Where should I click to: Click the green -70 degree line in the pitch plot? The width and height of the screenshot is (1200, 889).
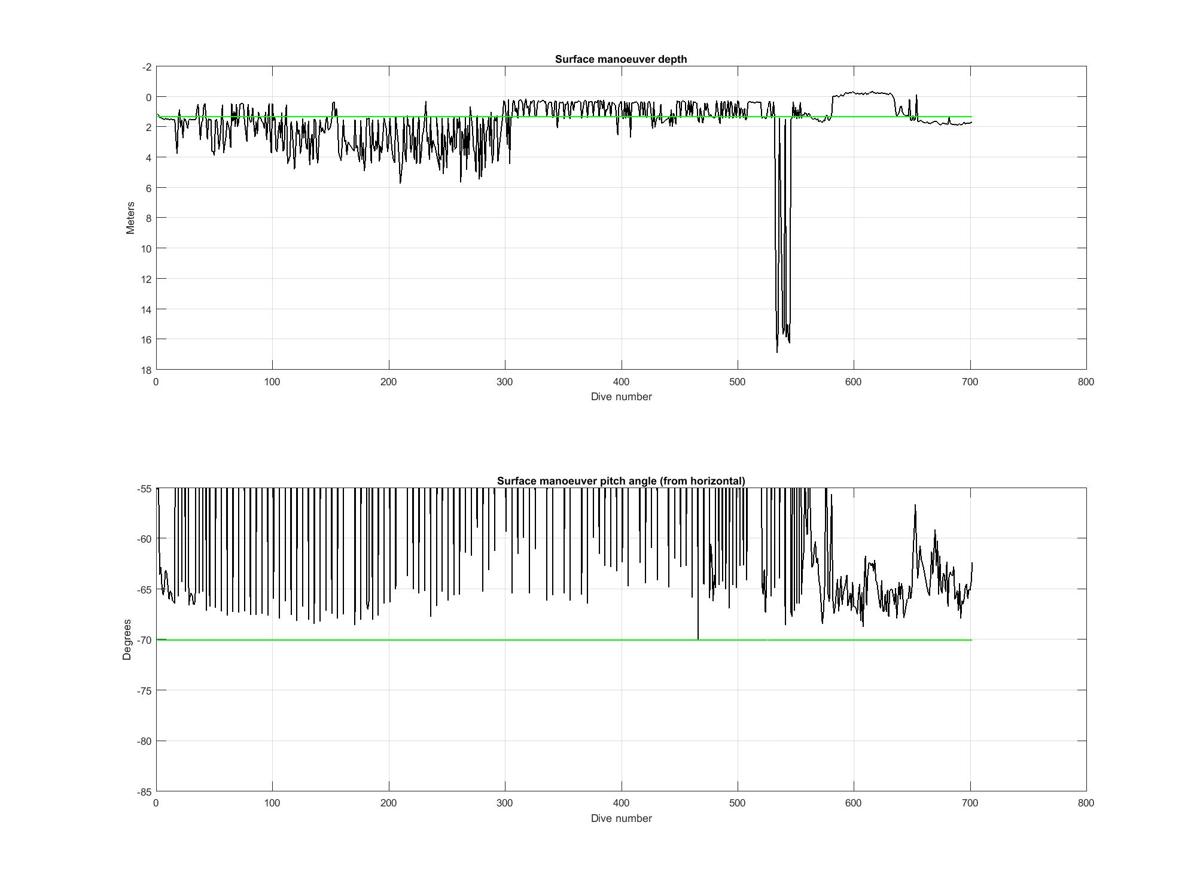click(564, 640)
